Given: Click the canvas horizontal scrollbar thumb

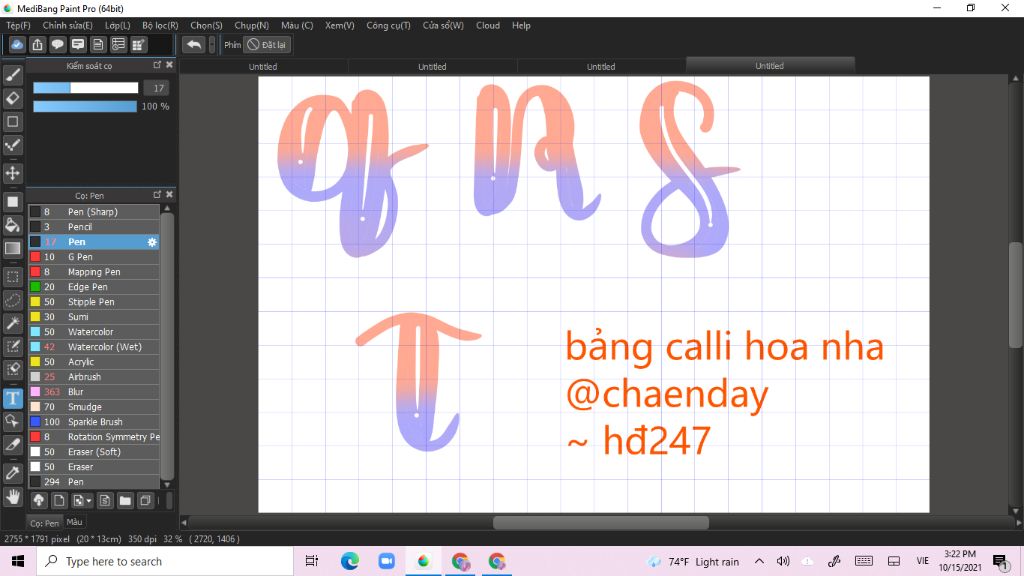Looking at the screenshot, I should click(x=601, y=522).
